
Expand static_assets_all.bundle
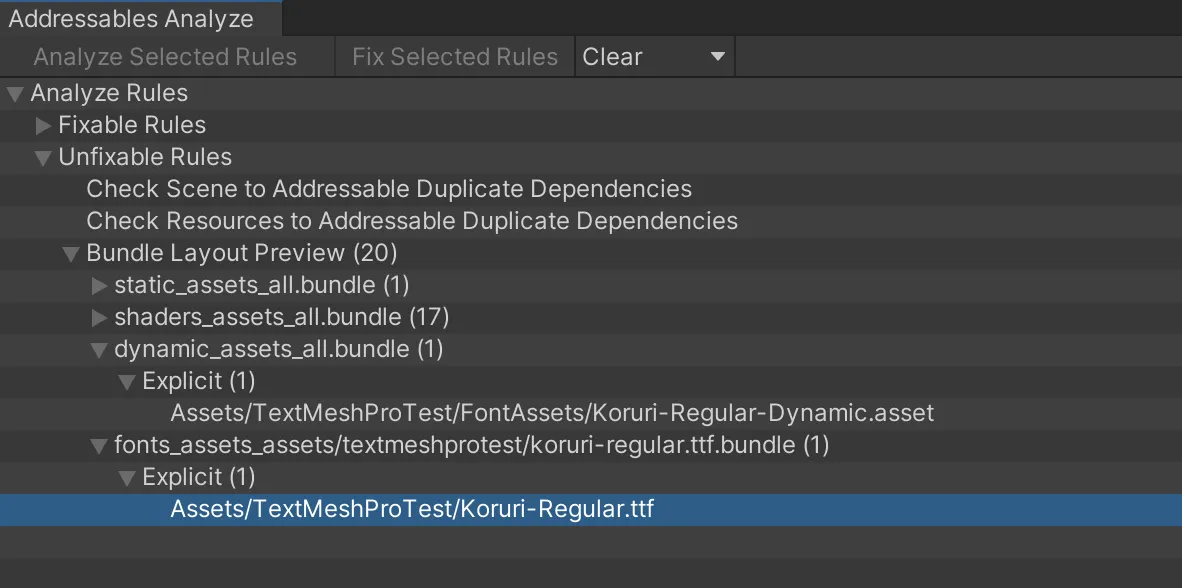coord(99,285)
